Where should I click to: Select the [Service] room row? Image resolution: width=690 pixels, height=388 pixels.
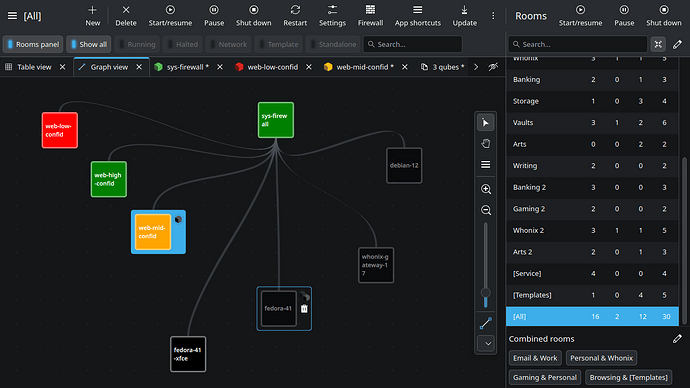tap(592, 274)
